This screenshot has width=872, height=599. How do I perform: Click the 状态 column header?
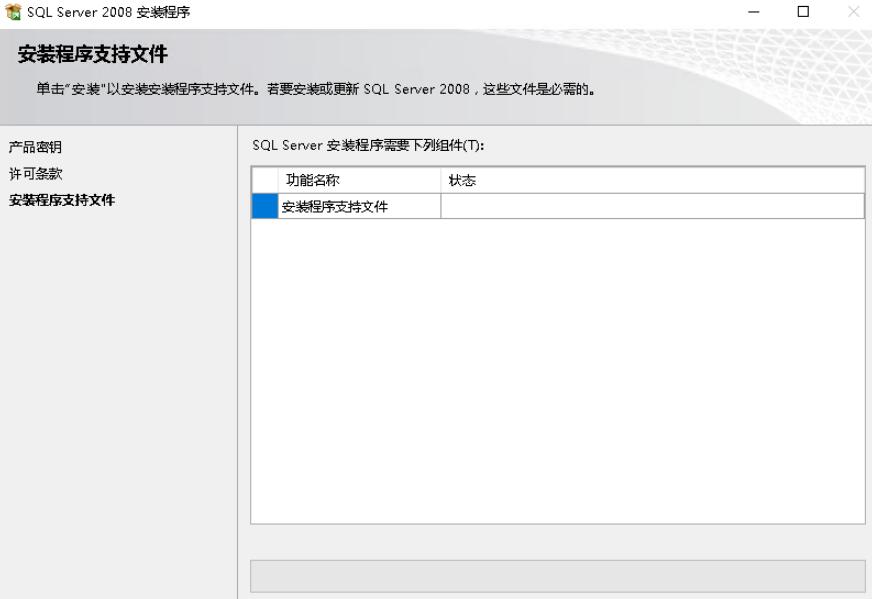[x=652, y=180]
